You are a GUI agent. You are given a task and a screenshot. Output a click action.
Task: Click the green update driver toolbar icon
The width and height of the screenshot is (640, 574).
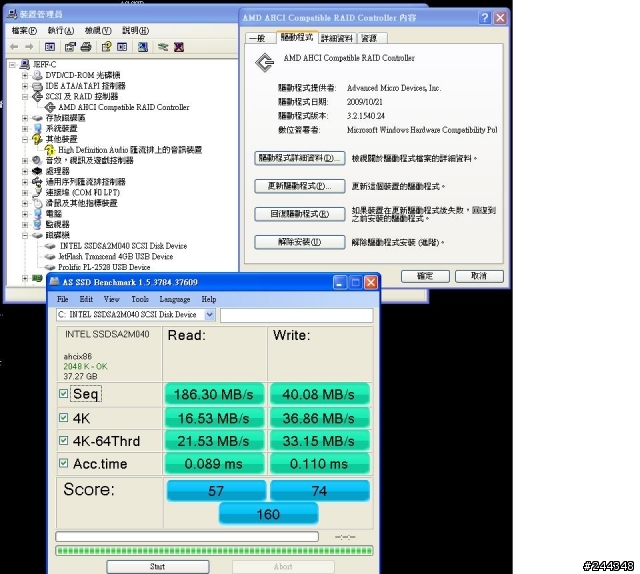tap(163, 47)
